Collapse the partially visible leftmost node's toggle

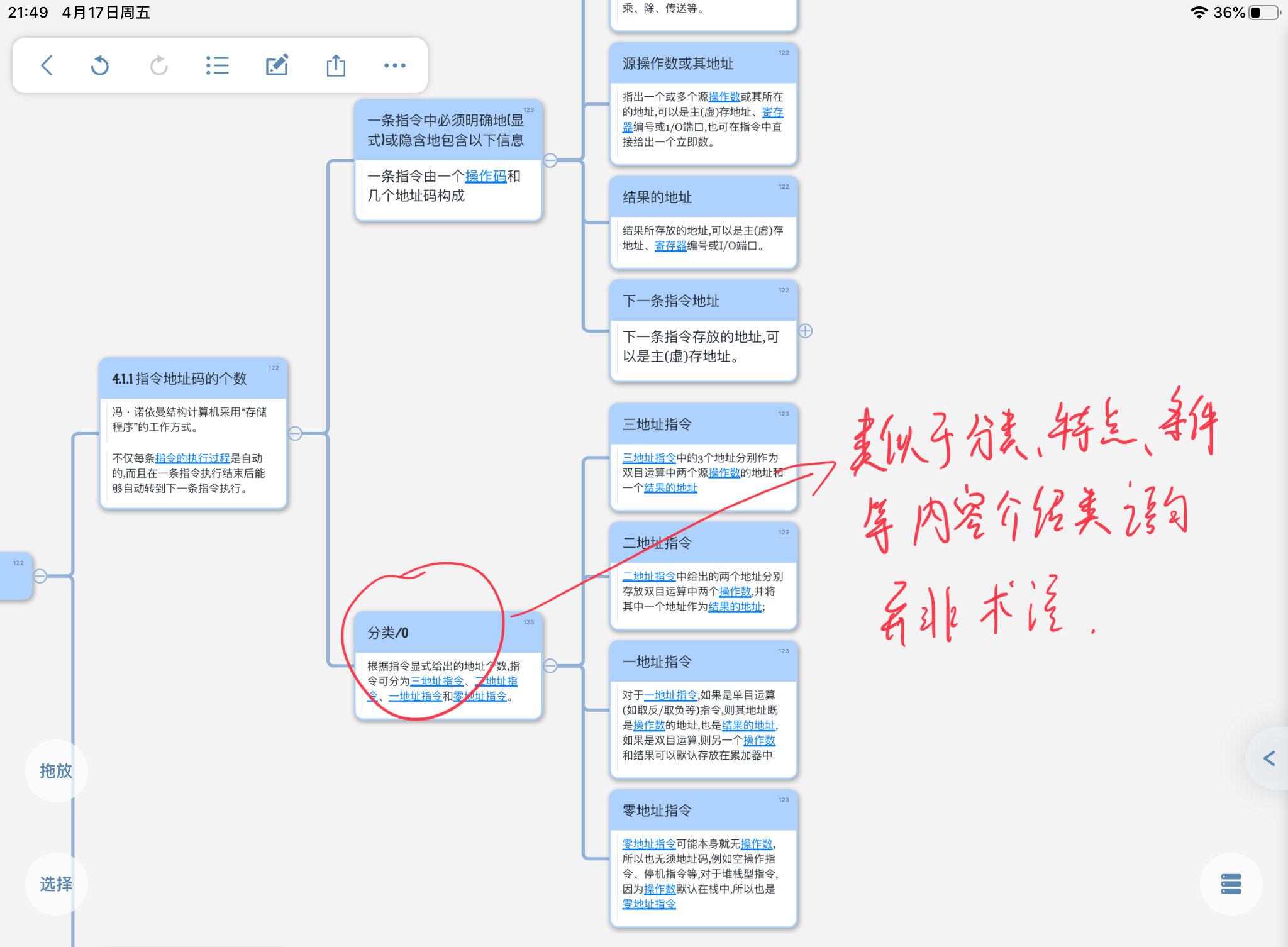[x=40, y=575]
